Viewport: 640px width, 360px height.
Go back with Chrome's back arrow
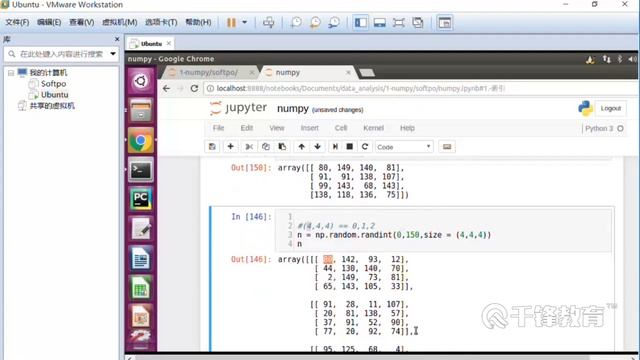pyautogui.click(x=166, y=89)
